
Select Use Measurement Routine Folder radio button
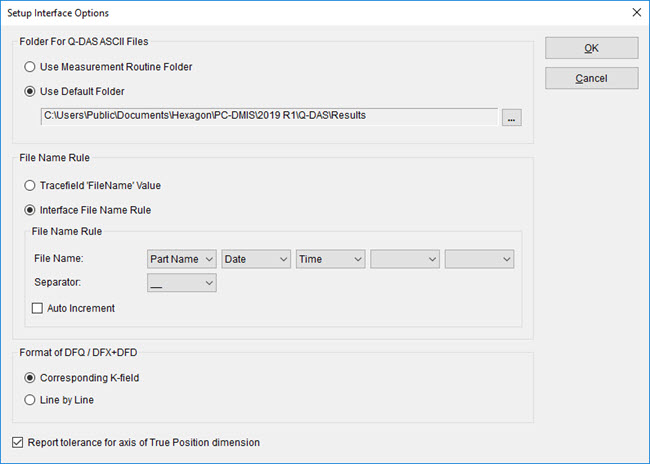tap(31, 67)
